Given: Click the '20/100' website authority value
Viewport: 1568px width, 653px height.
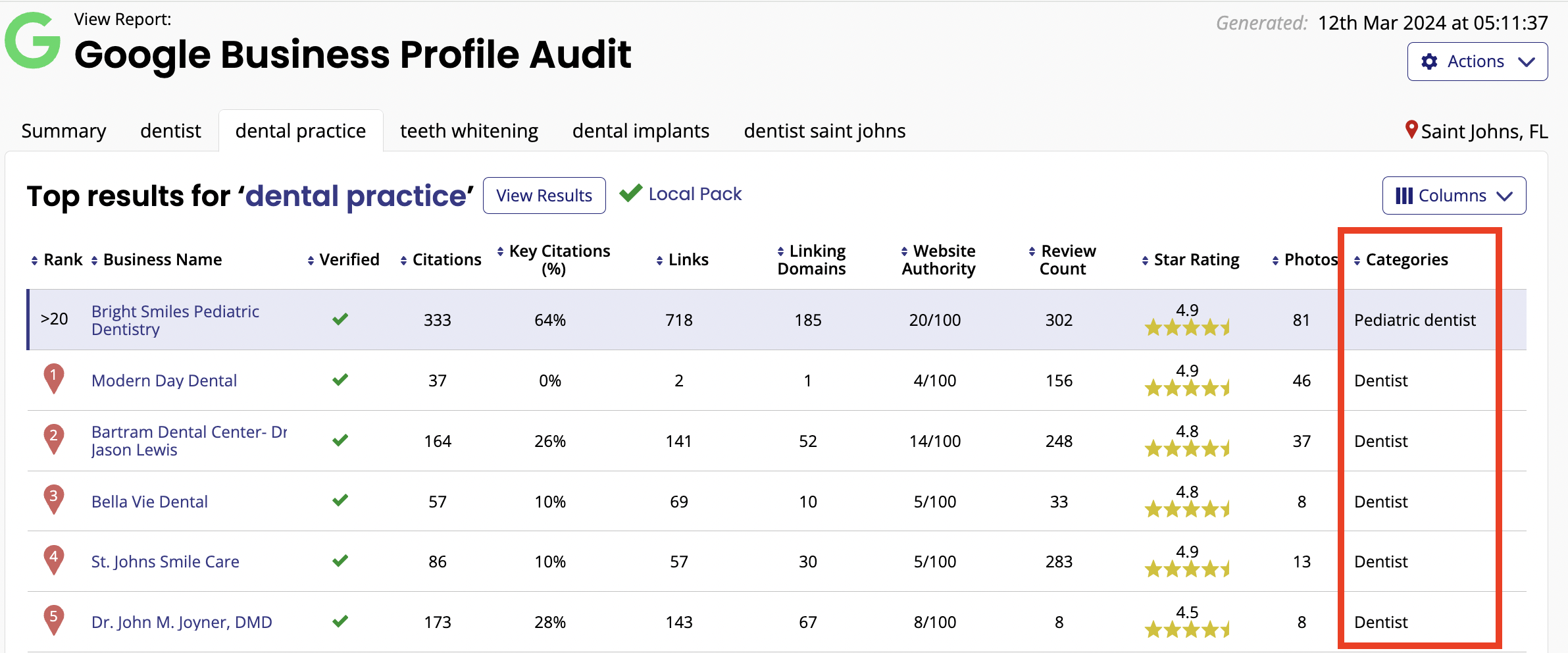Looking at the screenshot, I should pos(935,320).
